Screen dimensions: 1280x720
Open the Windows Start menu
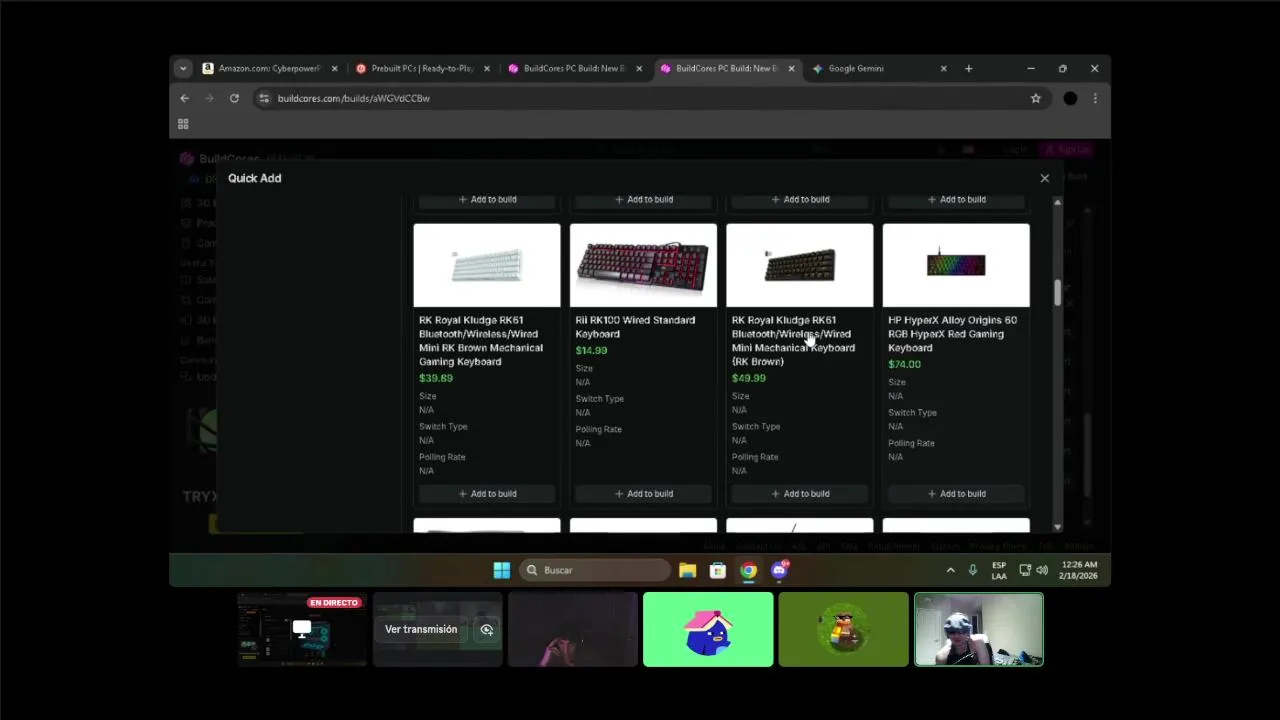pyautogui.click(x=502, y=570)
